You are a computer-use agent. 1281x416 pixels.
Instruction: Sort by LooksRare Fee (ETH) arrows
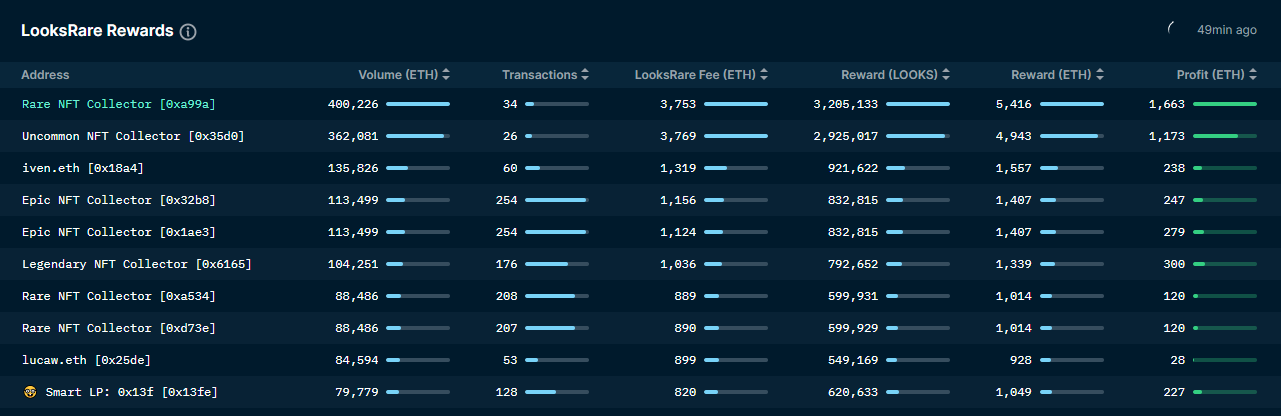coord(764,75)
